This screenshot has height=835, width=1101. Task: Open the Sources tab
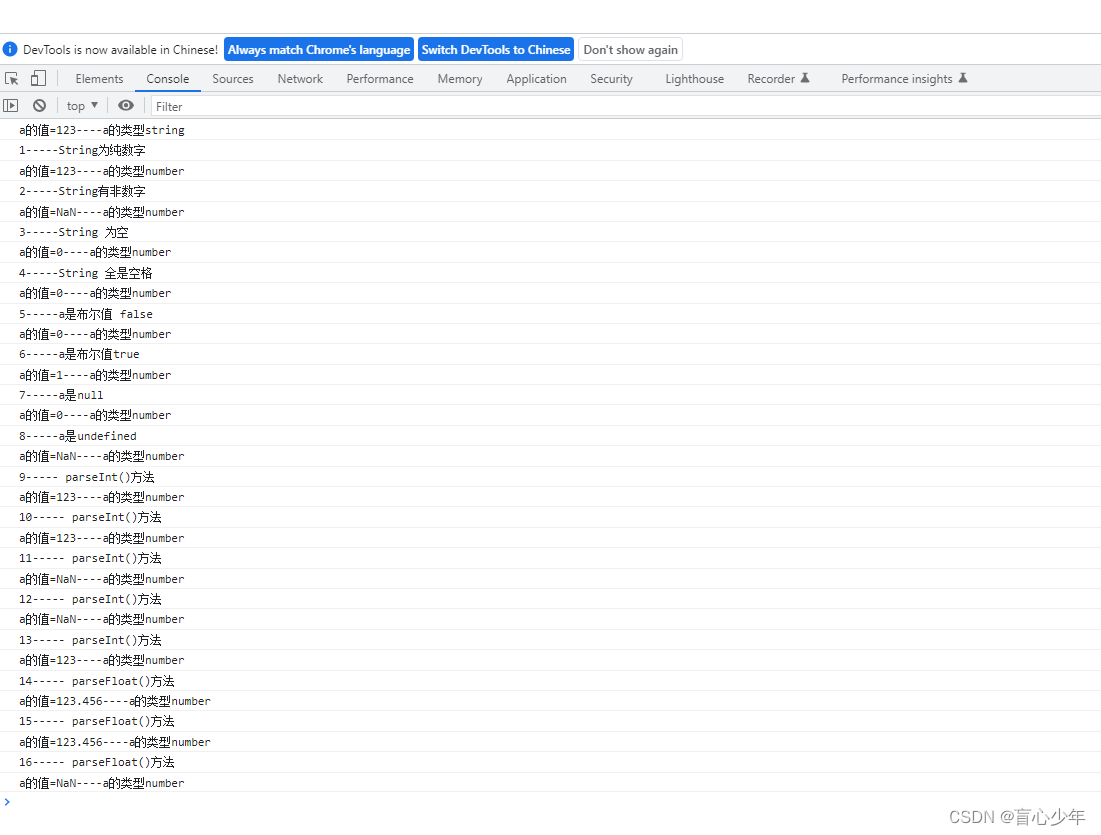232,79
